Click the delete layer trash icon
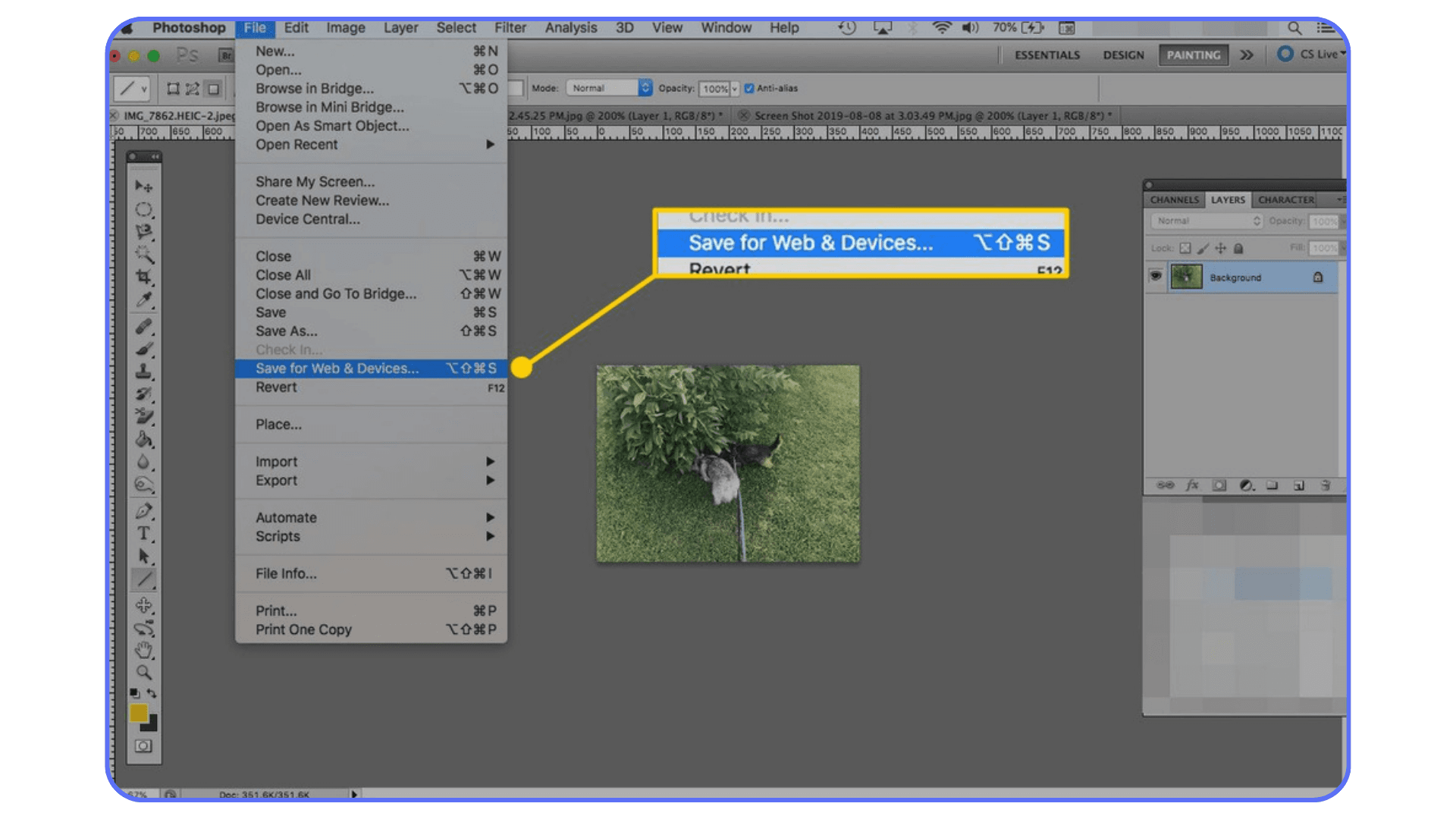Image resolution: width=1456 pixels, height=819 pixels. (x=1326, y=485)
